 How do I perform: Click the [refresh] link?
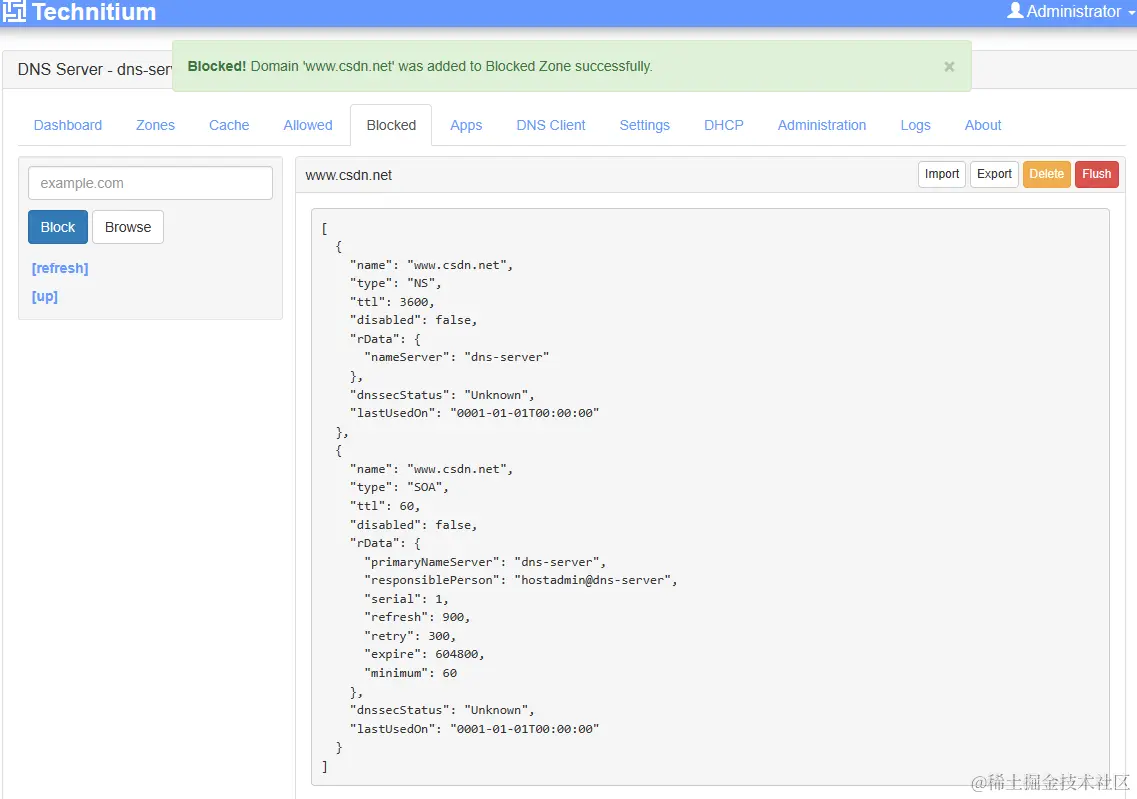click(60, 268)
